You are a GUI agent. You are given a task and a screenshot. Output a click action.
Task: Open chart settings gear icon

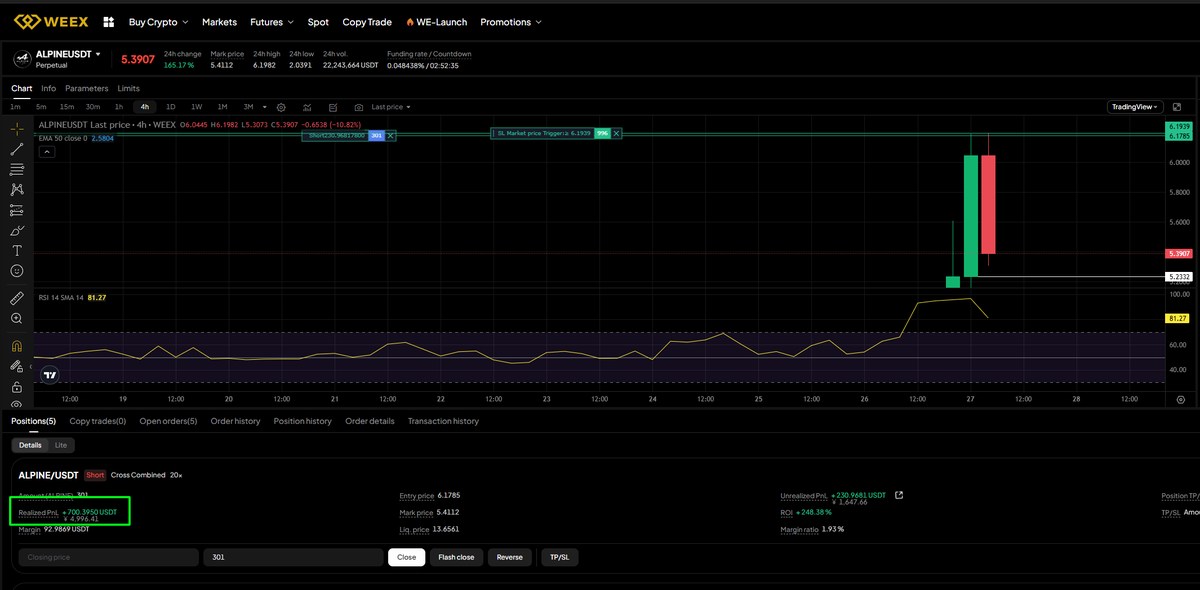pos(281,107)
